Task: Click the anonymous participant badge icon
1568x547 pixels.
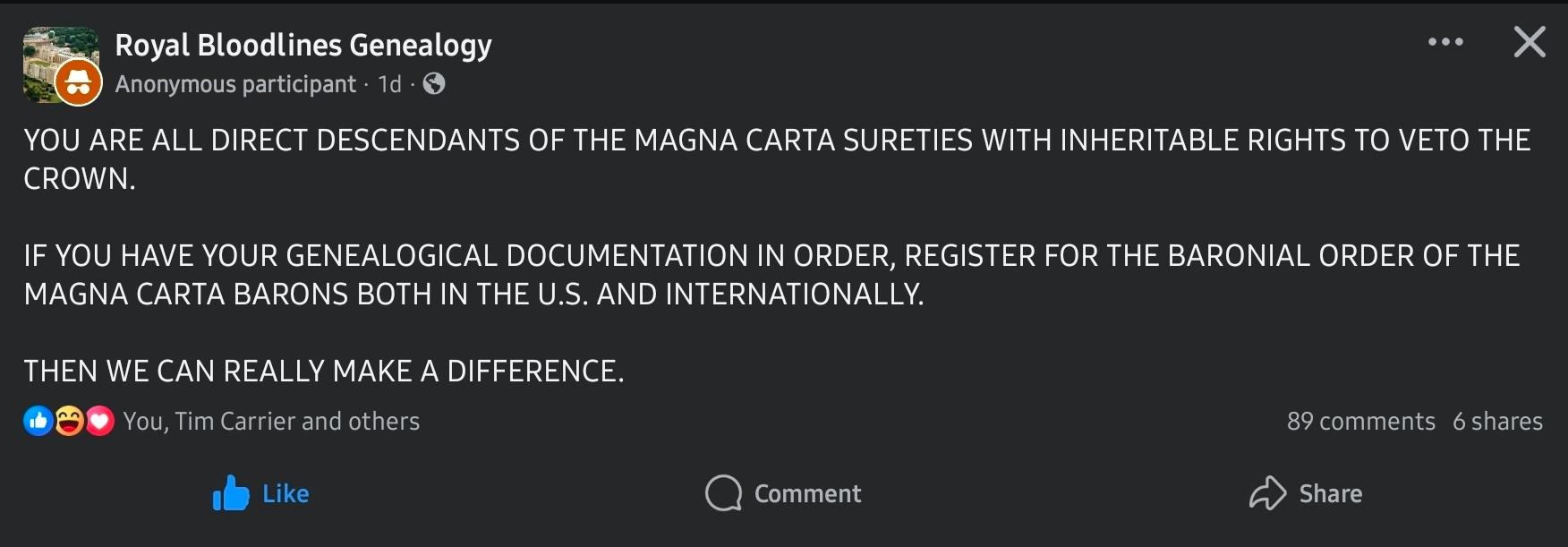Action: coord(79,83)
